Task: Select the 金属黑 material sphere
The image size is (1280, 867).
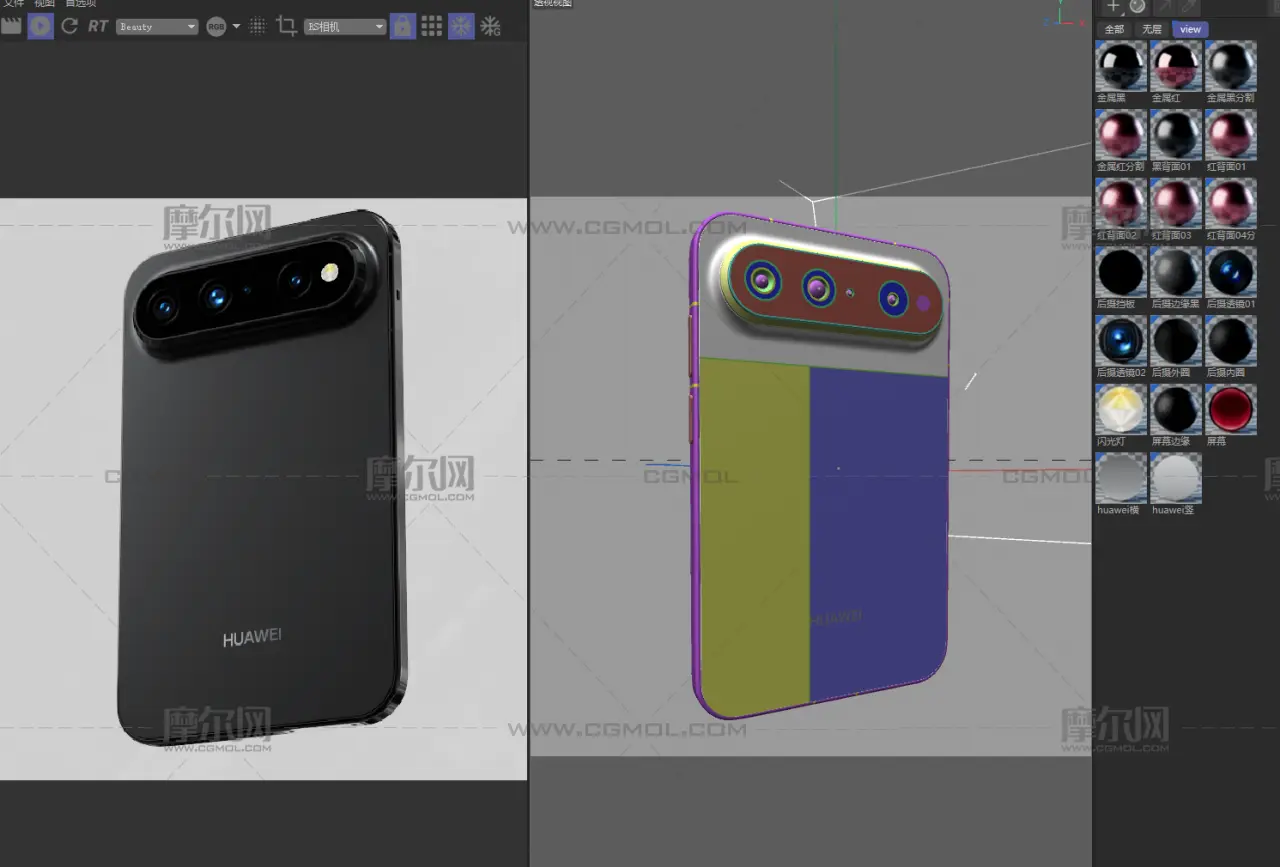Action: [1121, 66]
